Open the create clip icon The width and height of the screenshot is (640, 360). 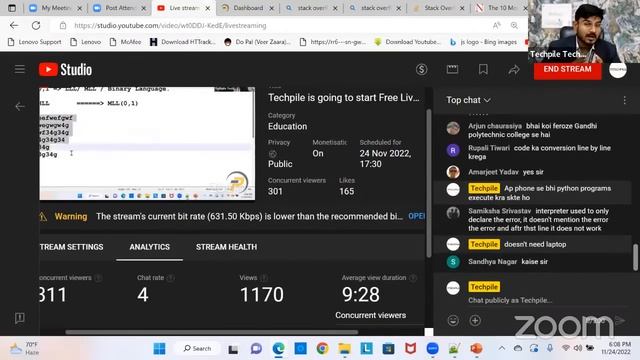452,69
